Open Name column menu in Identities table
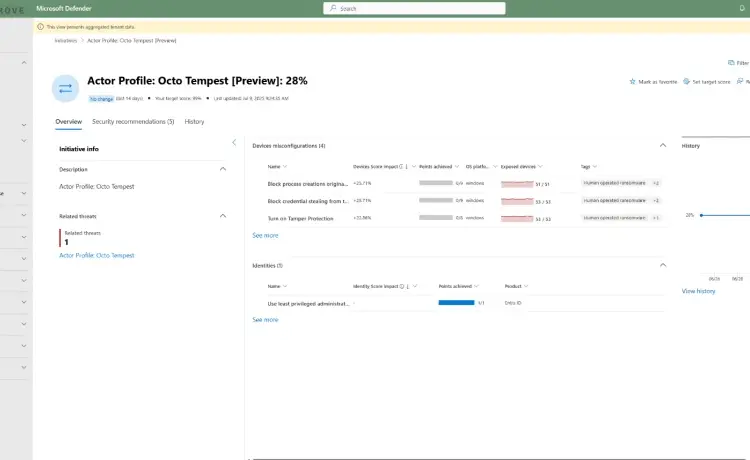The height and width of the screenshot is (460, 750). [285, 286]
